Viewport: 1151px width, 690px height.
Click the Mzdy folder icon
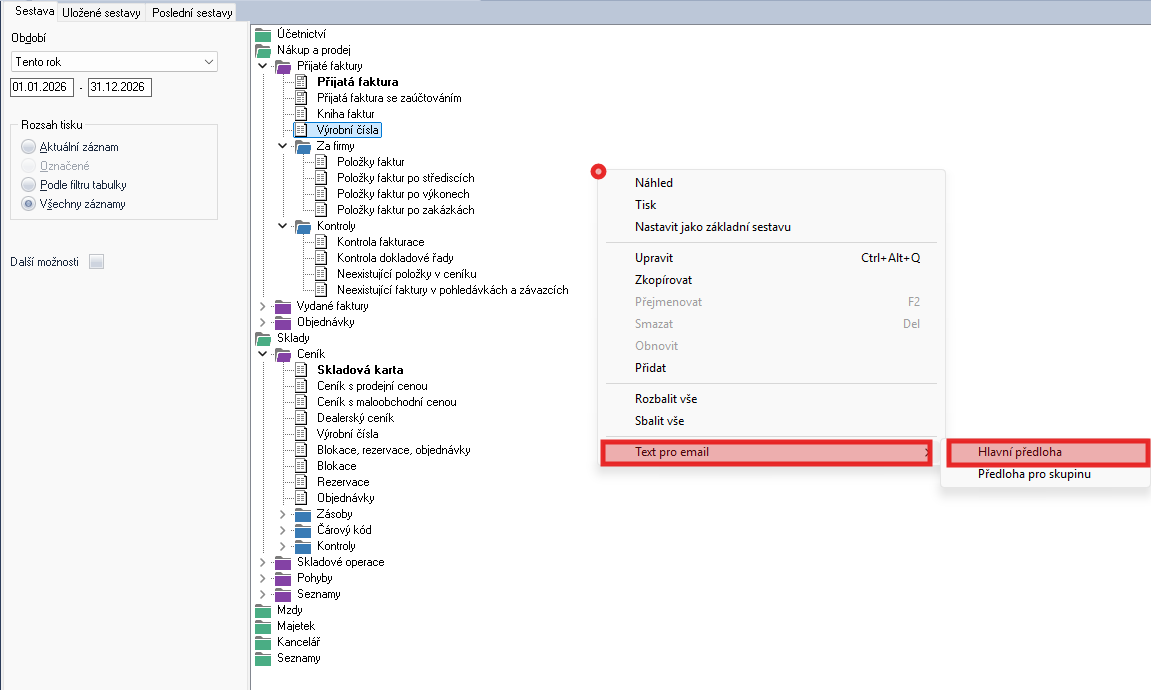[x=263, y=610]
